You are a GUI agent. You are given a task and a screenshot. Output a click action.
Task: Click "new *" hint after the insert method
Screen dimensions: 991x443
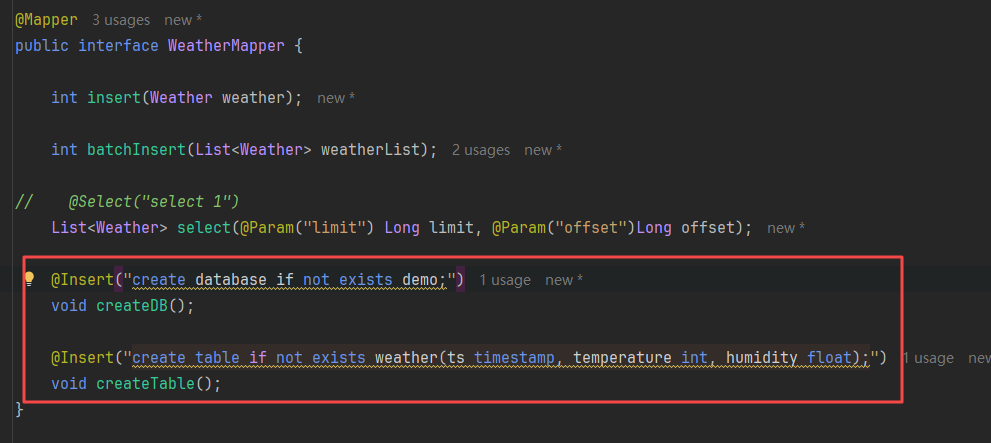(336, 98)
